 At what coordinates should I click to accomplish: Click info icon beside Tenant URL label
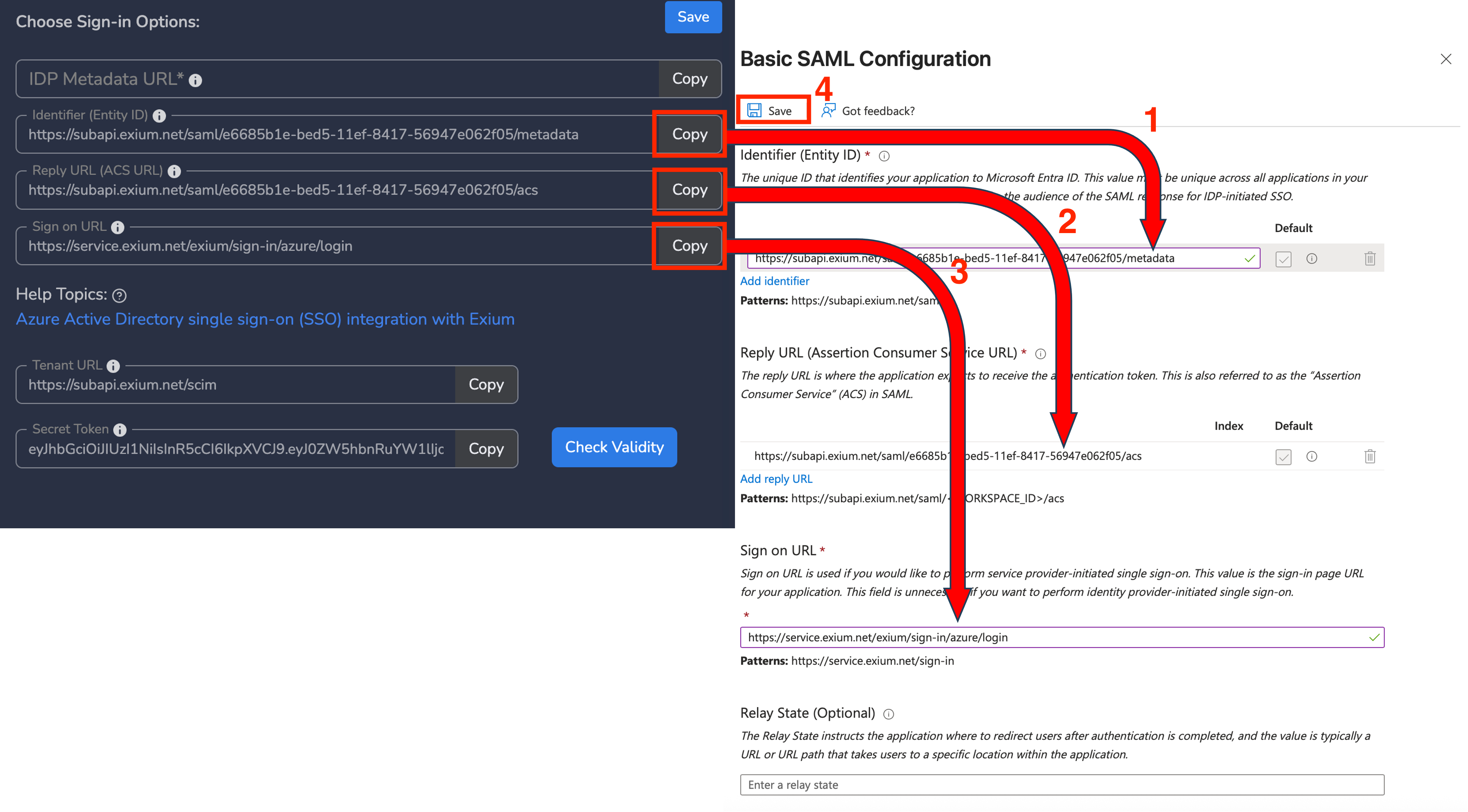113,366
